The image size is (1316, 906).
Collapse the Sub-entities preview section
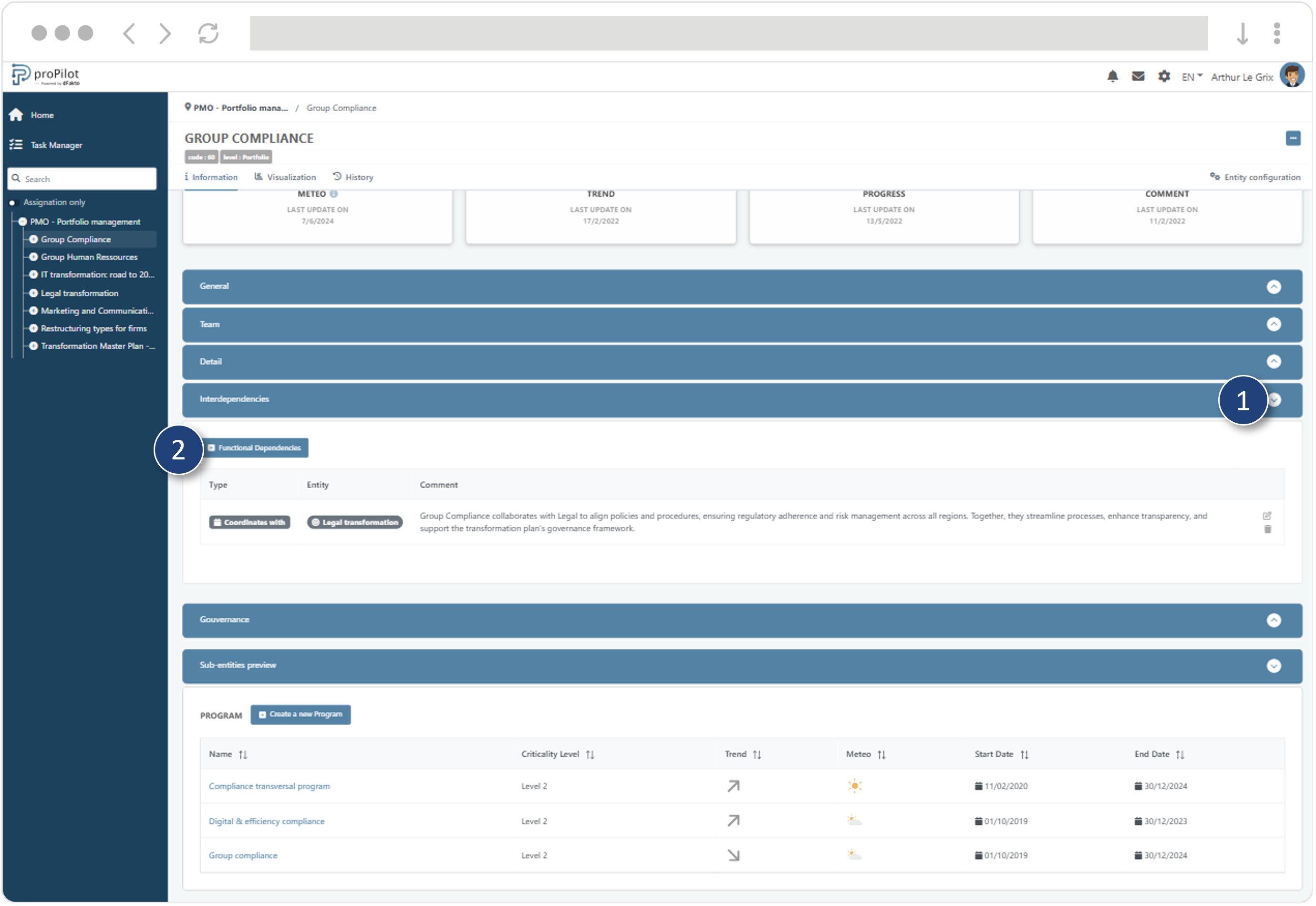click(x=1274, y=666)
